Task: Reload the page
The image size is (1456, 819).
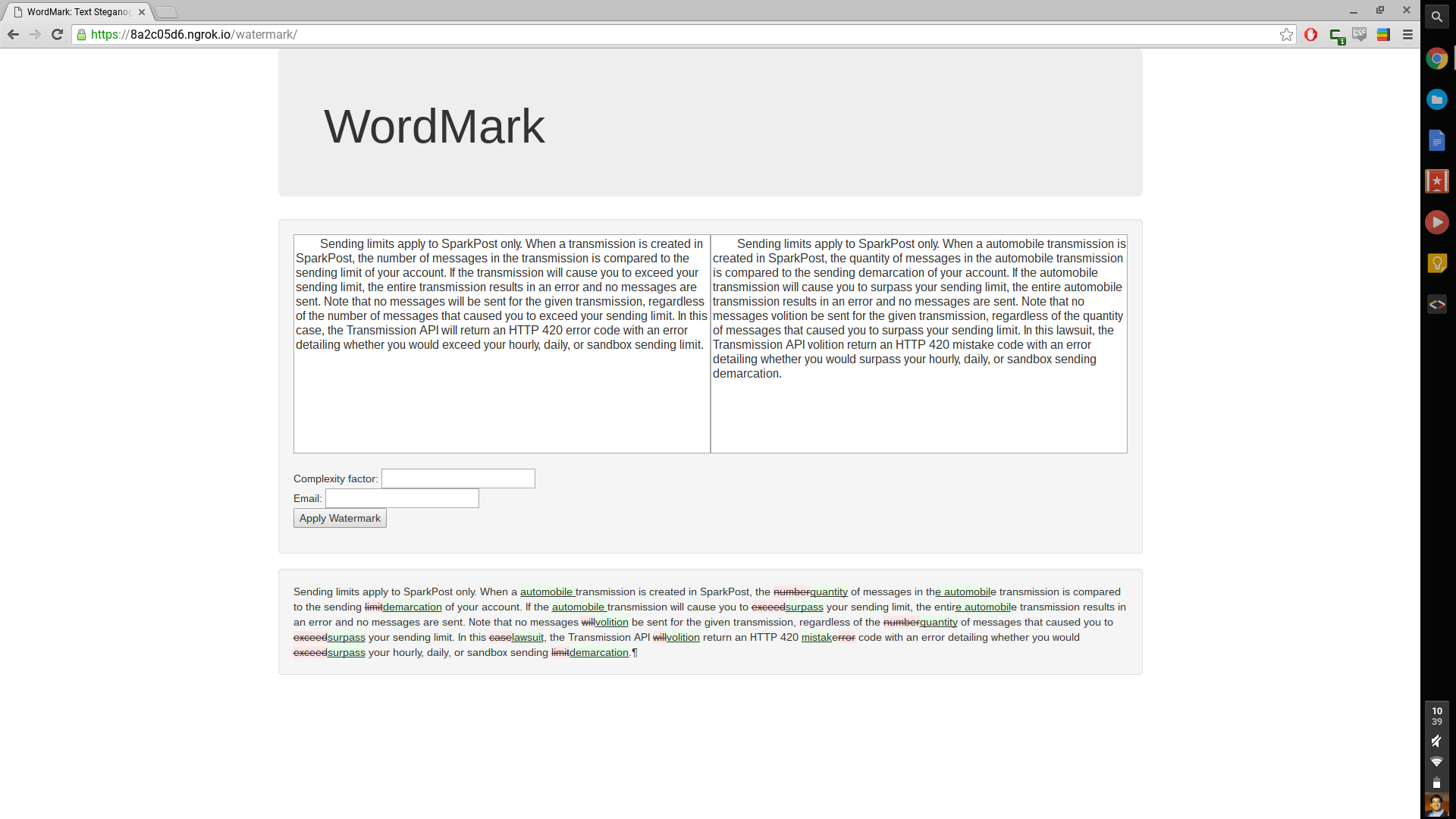Action: click(x=57, y=35)
